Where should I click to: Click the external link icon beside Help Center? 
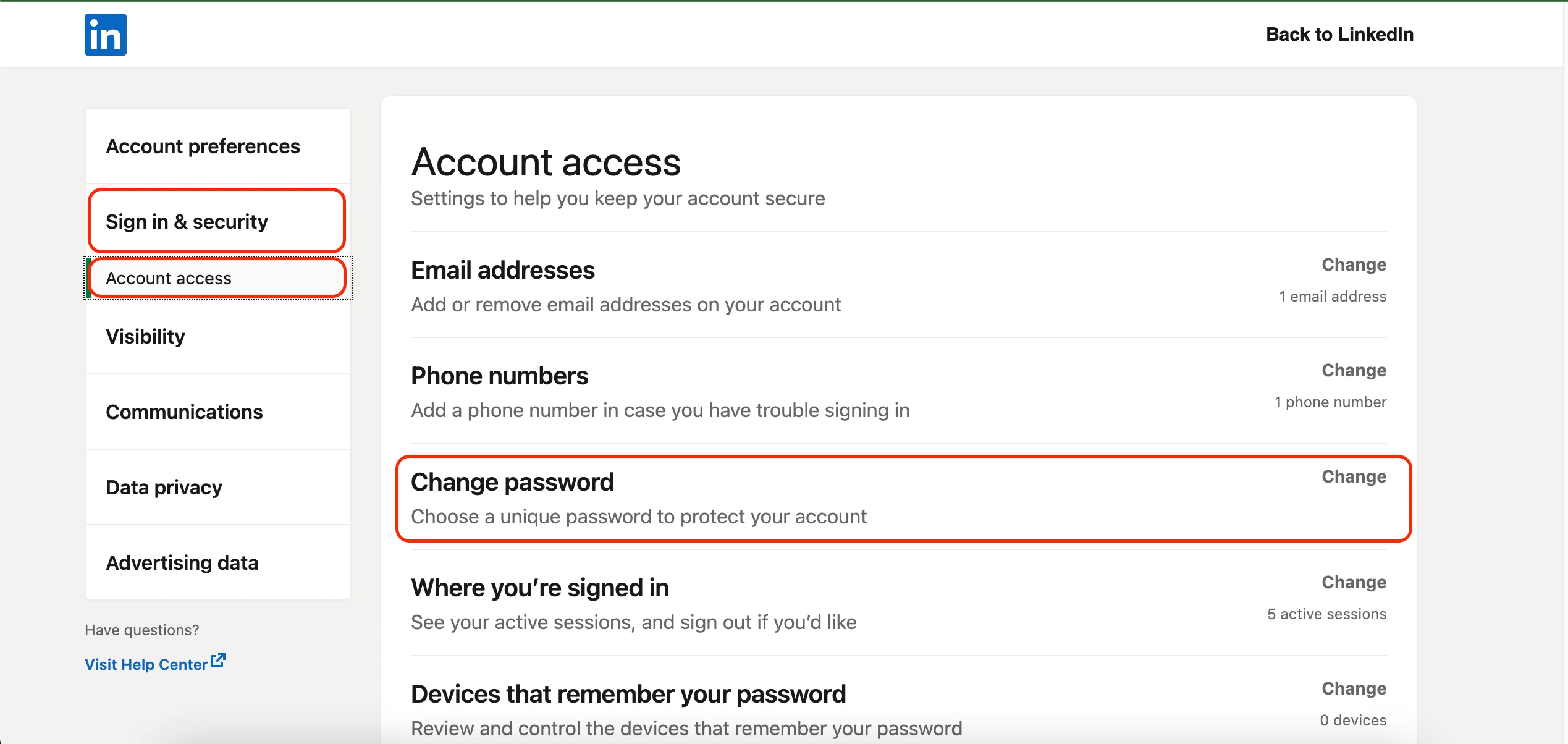click(218, 661)
